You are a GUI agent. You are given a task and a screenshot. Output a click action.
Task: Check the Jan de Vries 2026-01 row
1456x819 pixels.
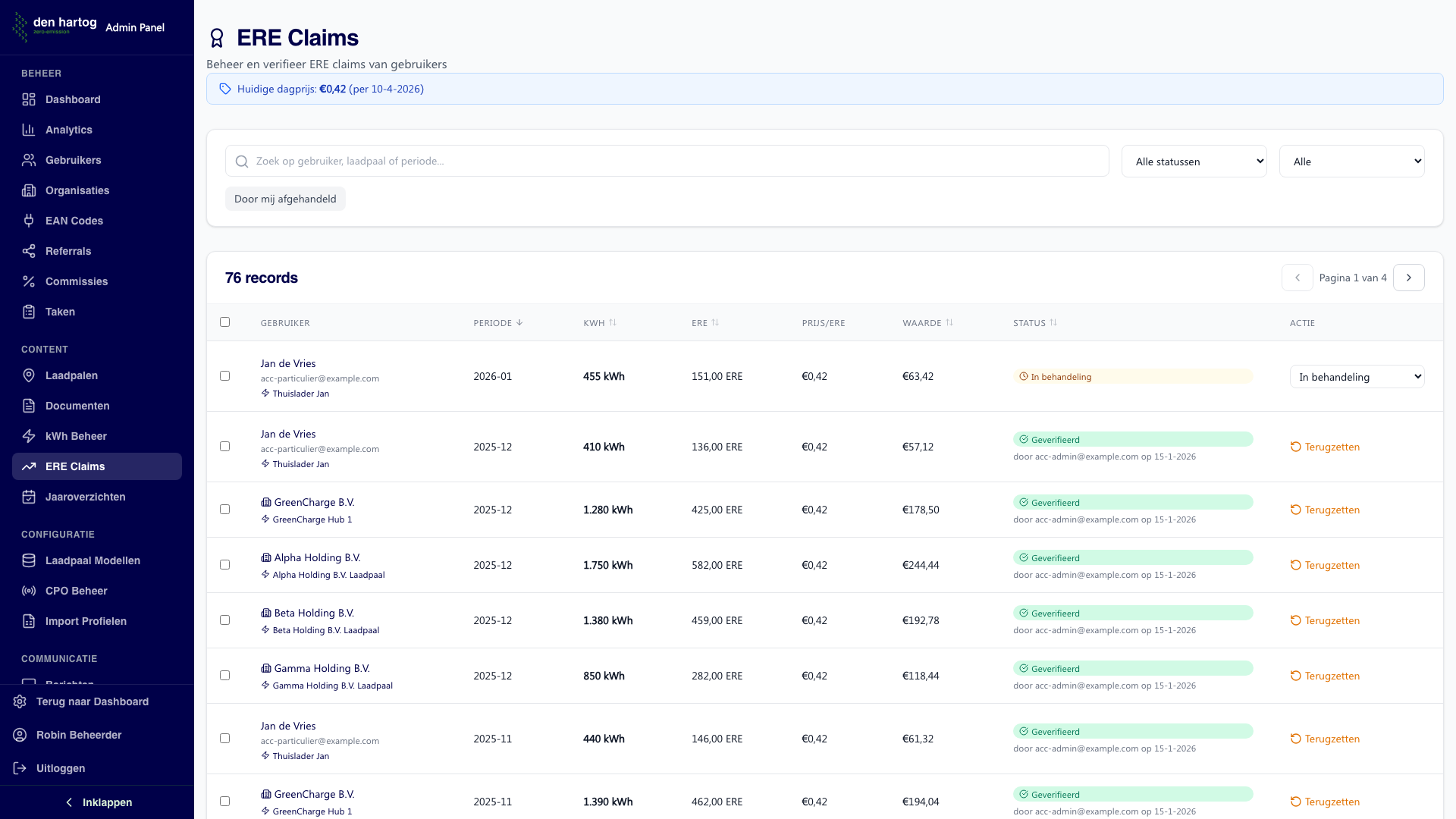coord(224,375)
